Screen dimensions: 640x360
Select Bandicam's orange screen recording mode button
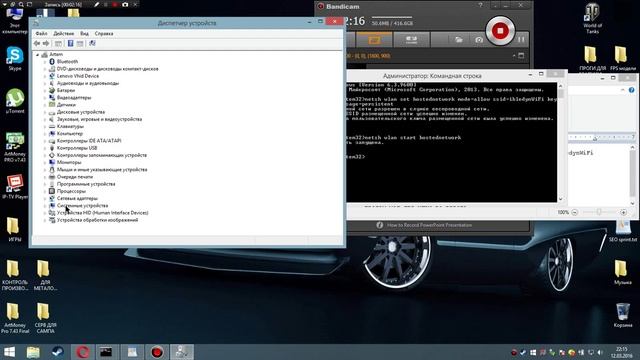[374, 40]
